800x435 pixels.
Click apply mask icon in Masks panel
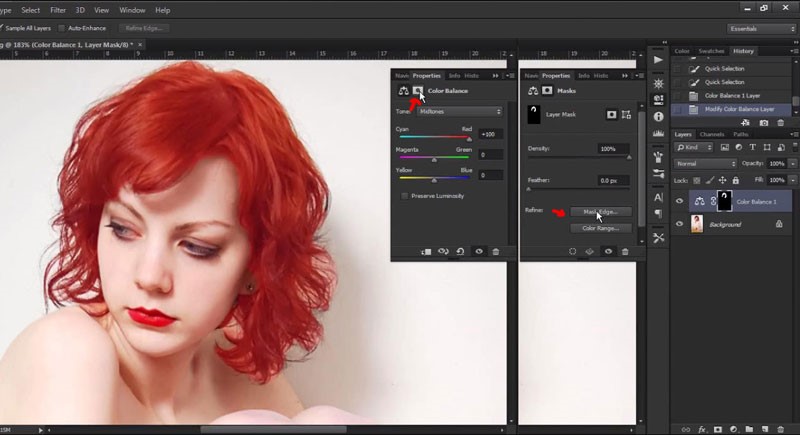pyautogui.click(x=589, y=251)
